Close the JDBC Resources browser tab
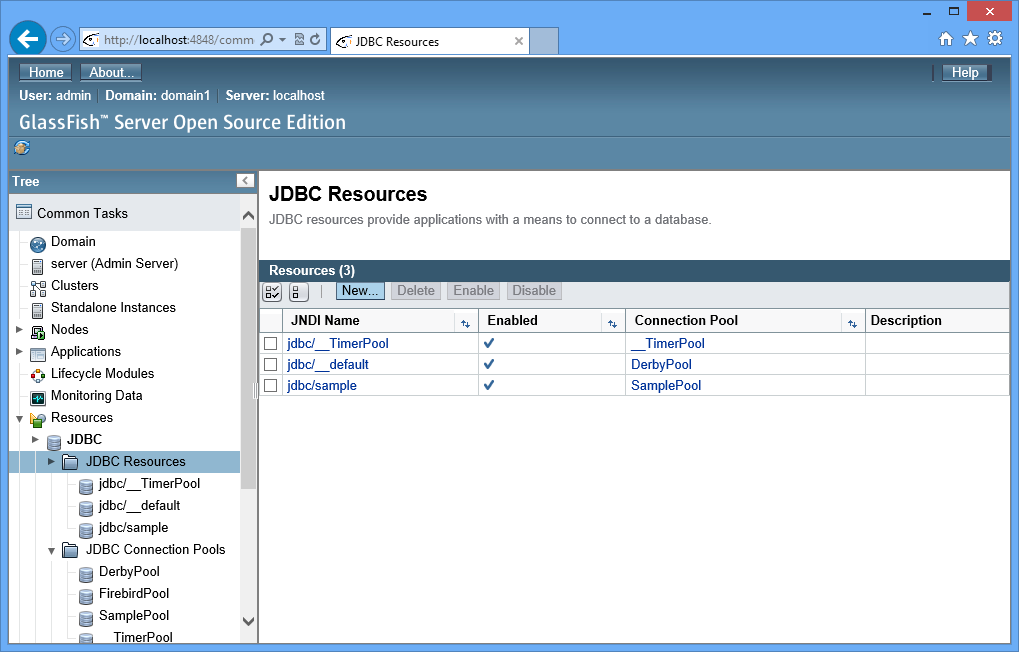This screenshot has height=652, width=1019. 519,41
